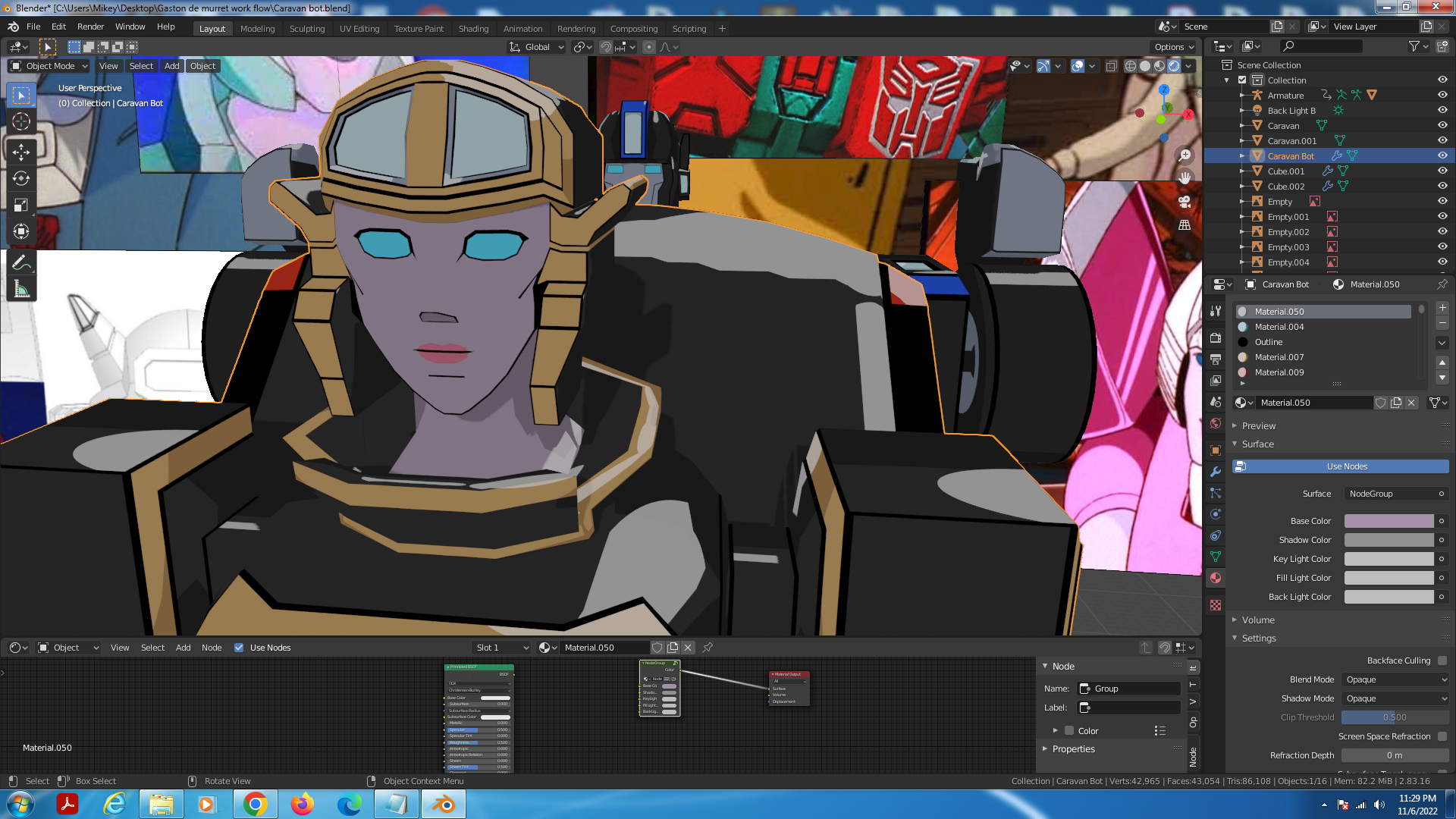
Task: Switch perspective/orthographic grid icon
Action: [1185, 225]
